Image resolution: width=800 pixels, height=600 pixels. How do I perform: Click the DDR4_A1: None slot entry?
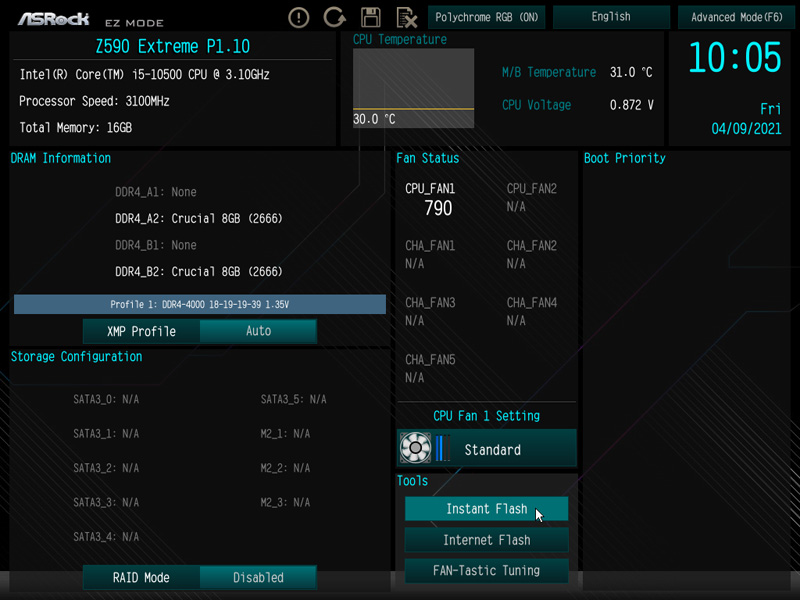tap(156, 192)
